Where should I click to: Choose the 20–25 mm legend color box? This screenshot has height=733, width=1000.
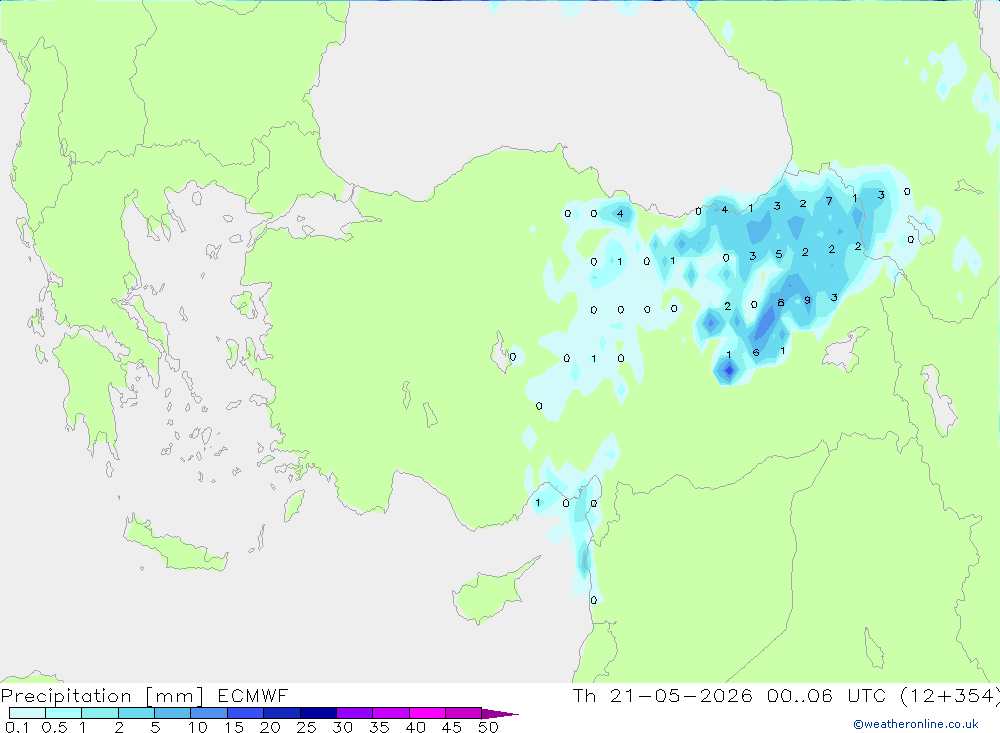(282, 713)
